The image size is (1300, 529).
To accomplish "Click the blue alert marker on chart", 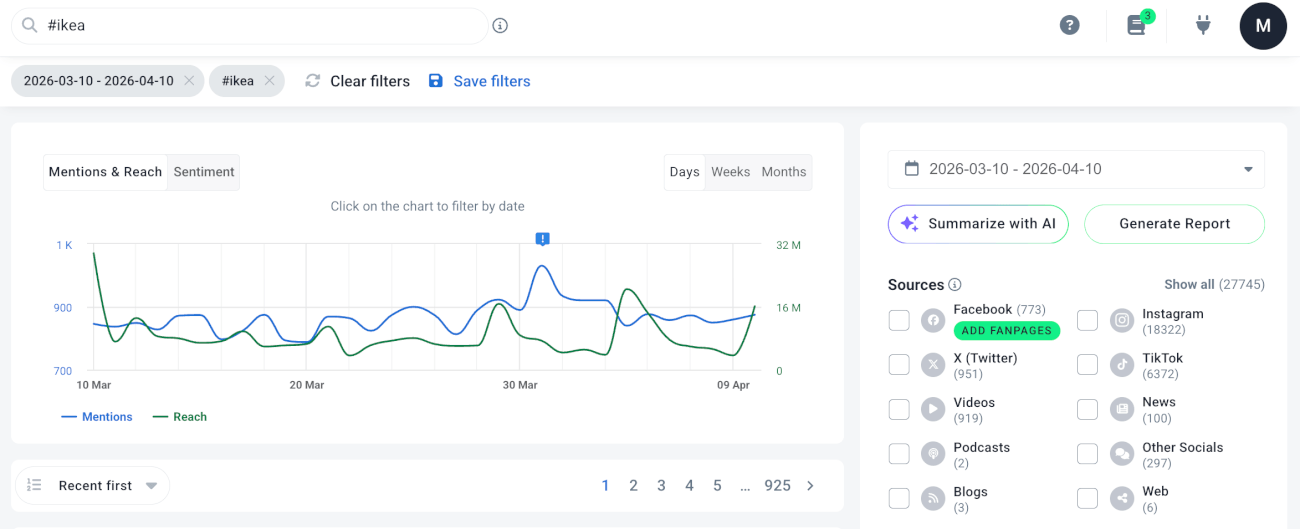I will coord(542,239).
